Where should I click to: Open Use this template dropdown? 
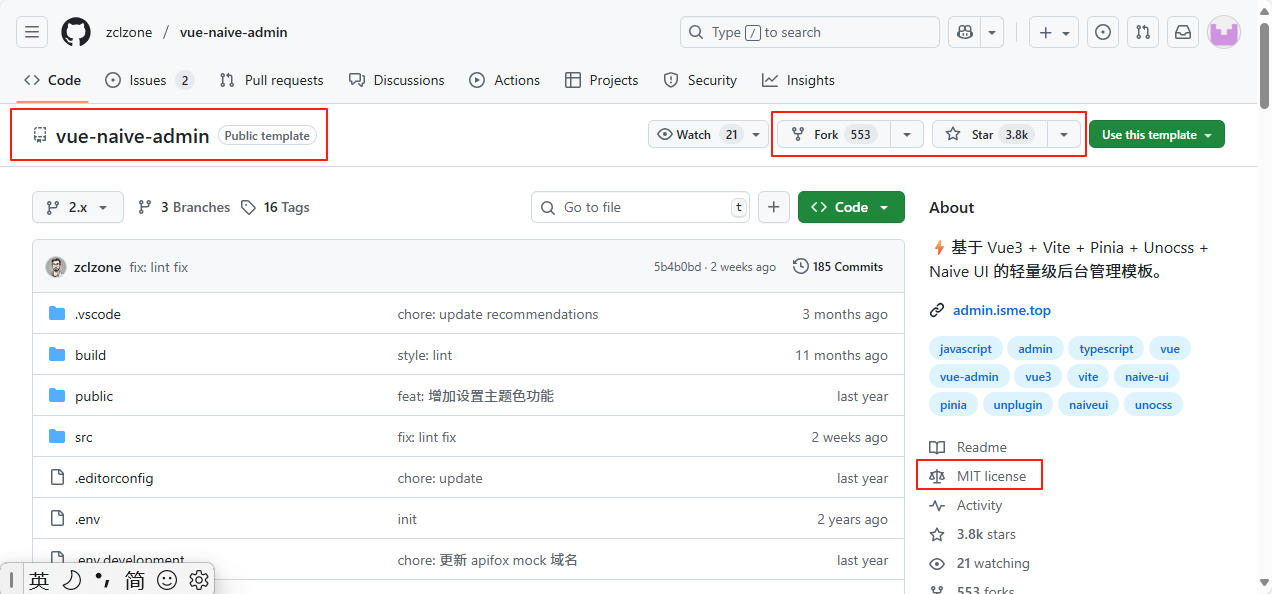click(x=1156, y=134)
